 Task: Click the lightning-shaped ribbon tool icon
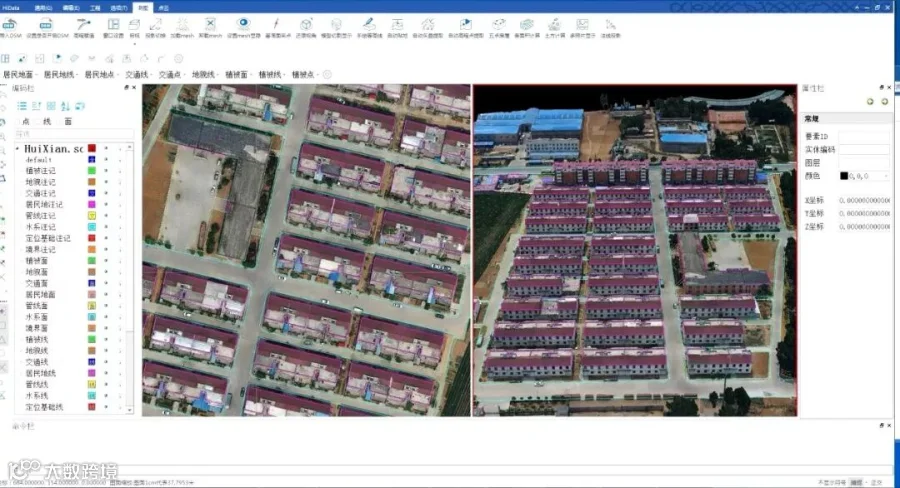(276, 24)
